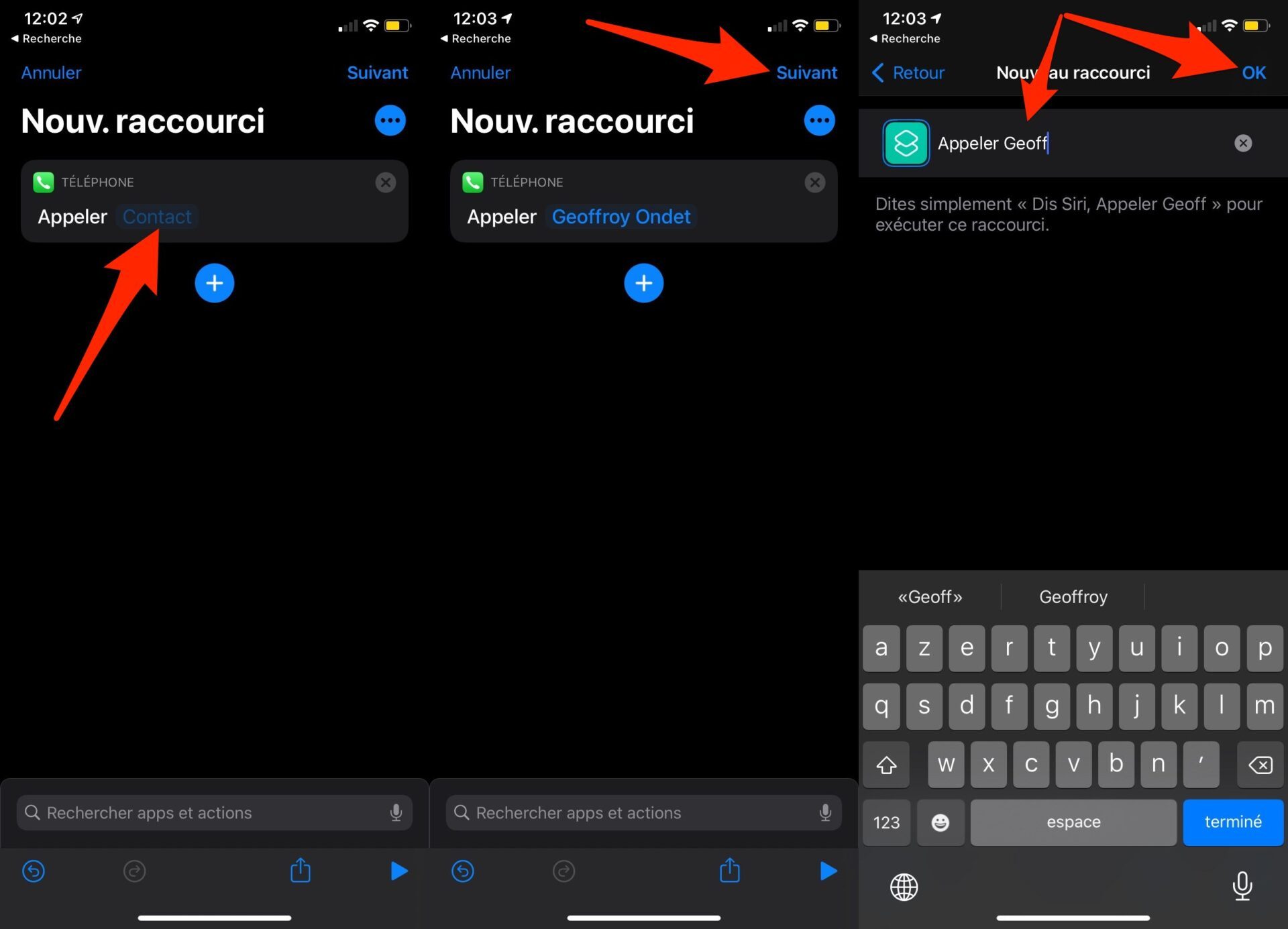Tap Annuler in the middle screen

[x=480, y=72]
